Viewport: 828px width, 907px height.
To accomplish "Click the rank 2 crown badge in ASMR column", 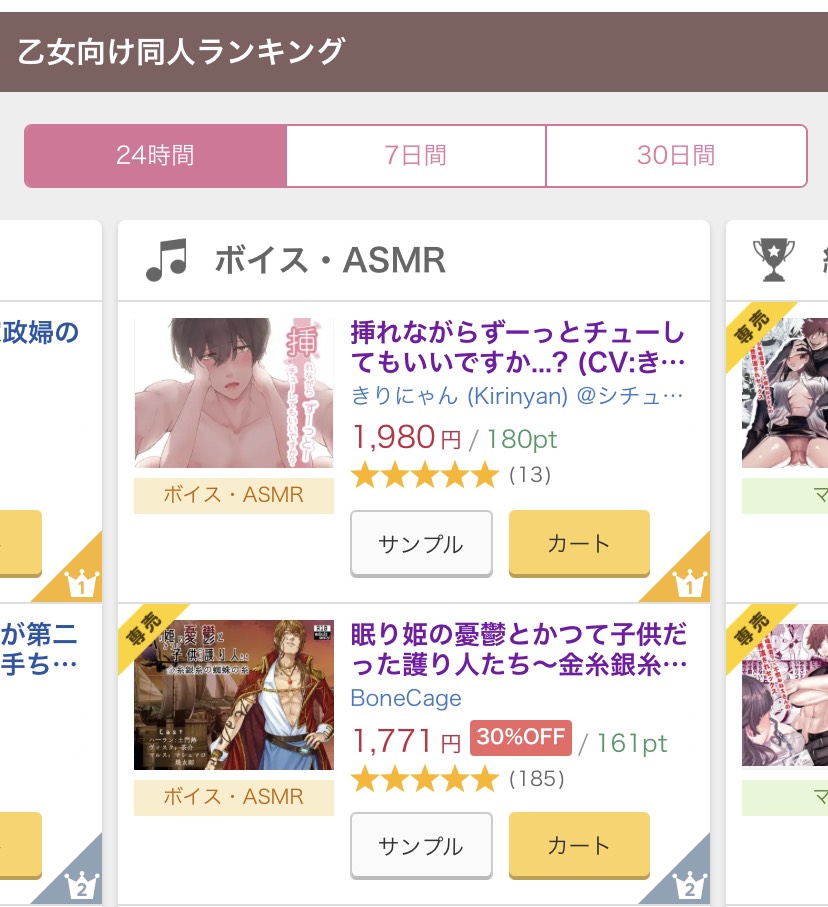I will tap(689, 884).
